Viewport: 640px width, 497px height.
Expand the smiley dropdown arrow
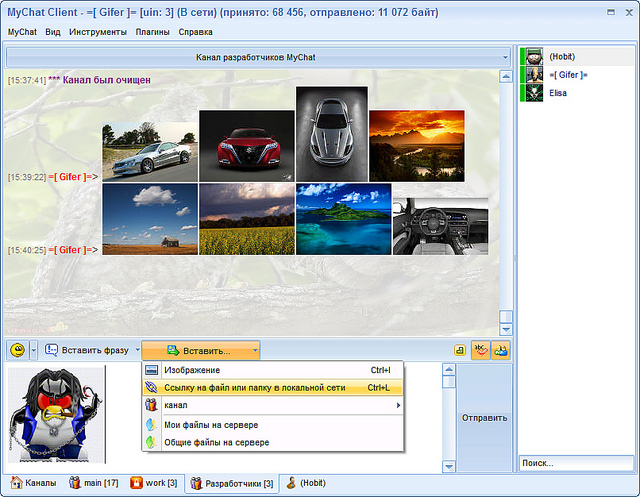tap(33, 350)
